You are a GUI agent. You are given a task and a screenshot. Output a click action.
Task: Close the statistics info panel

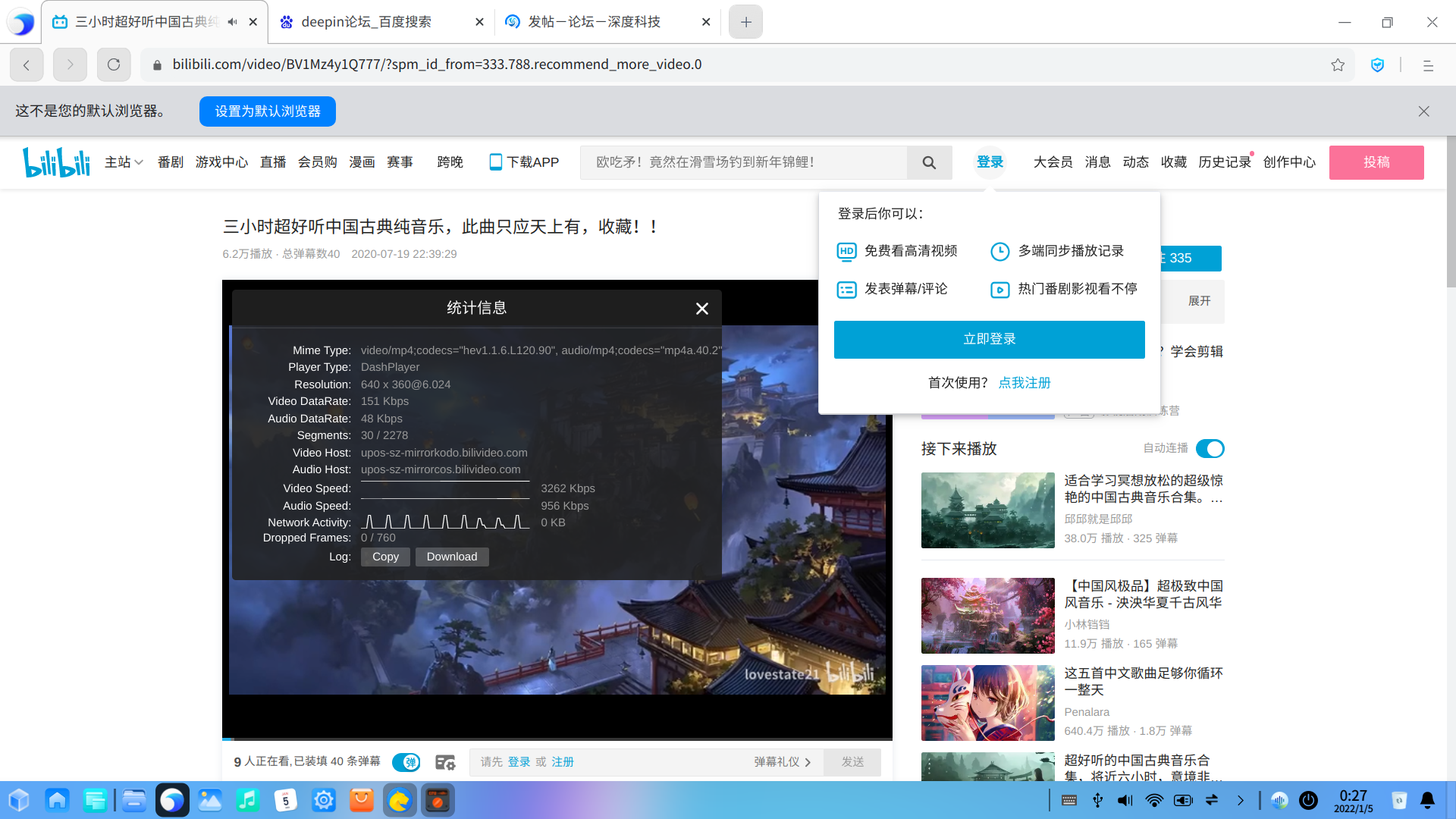point(702,309)
